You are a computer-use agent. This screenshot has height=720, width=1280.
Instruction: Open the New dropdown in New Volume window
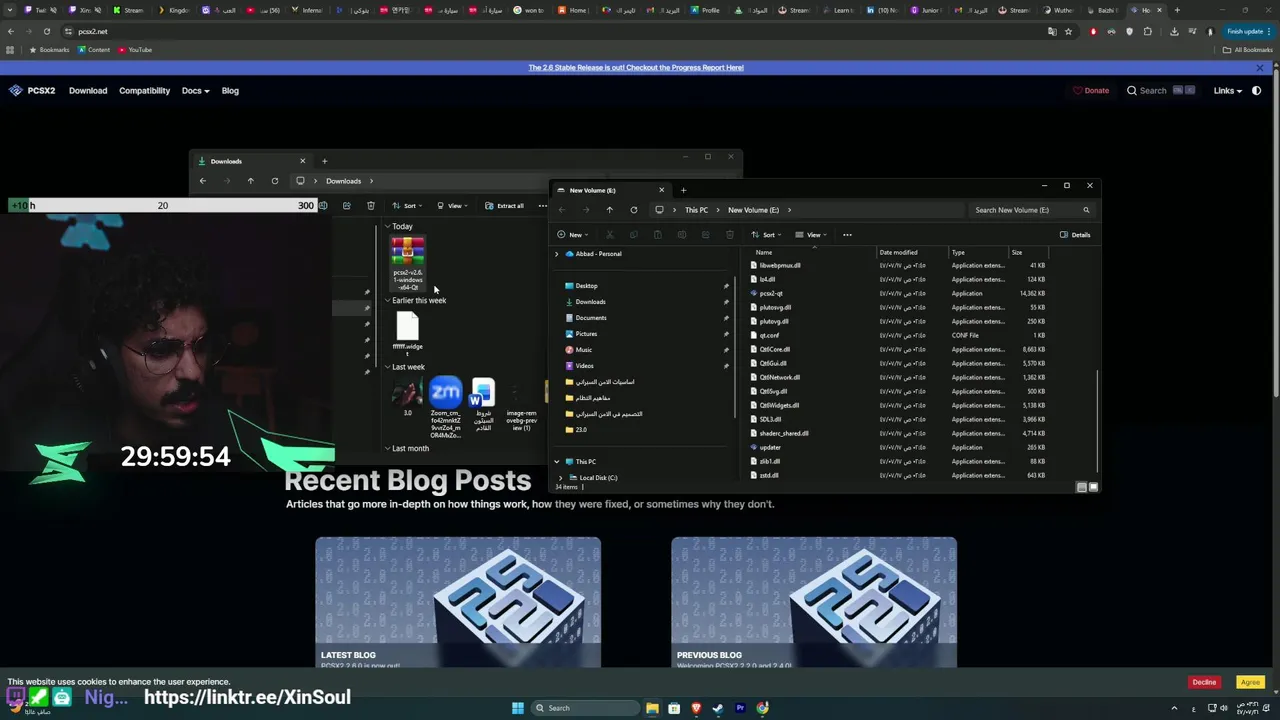point(572,235)
